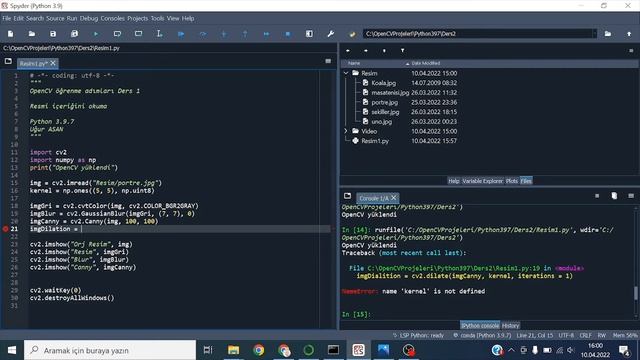
Task: Run the current cell
Action: point(117,34)
